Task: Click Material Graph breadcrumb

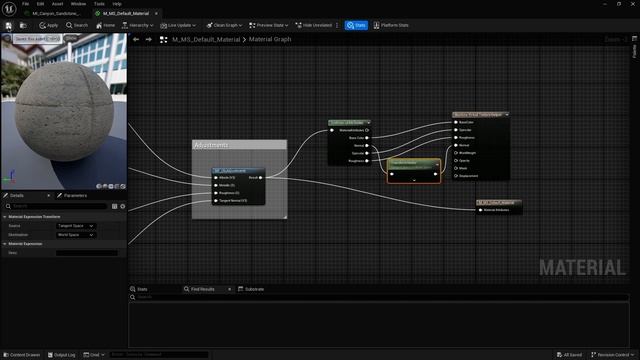Action: point(270,40)
